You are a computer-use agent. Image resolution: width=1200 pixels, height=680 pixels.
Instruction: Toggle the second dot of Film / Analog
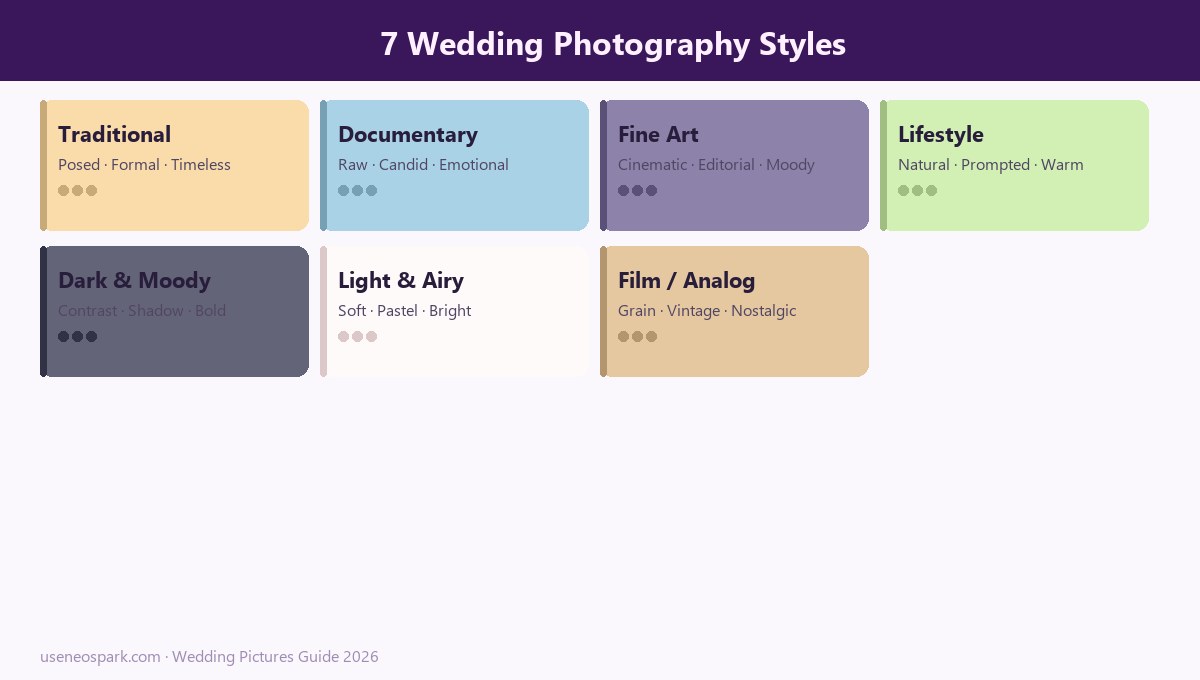click(638, 336)
